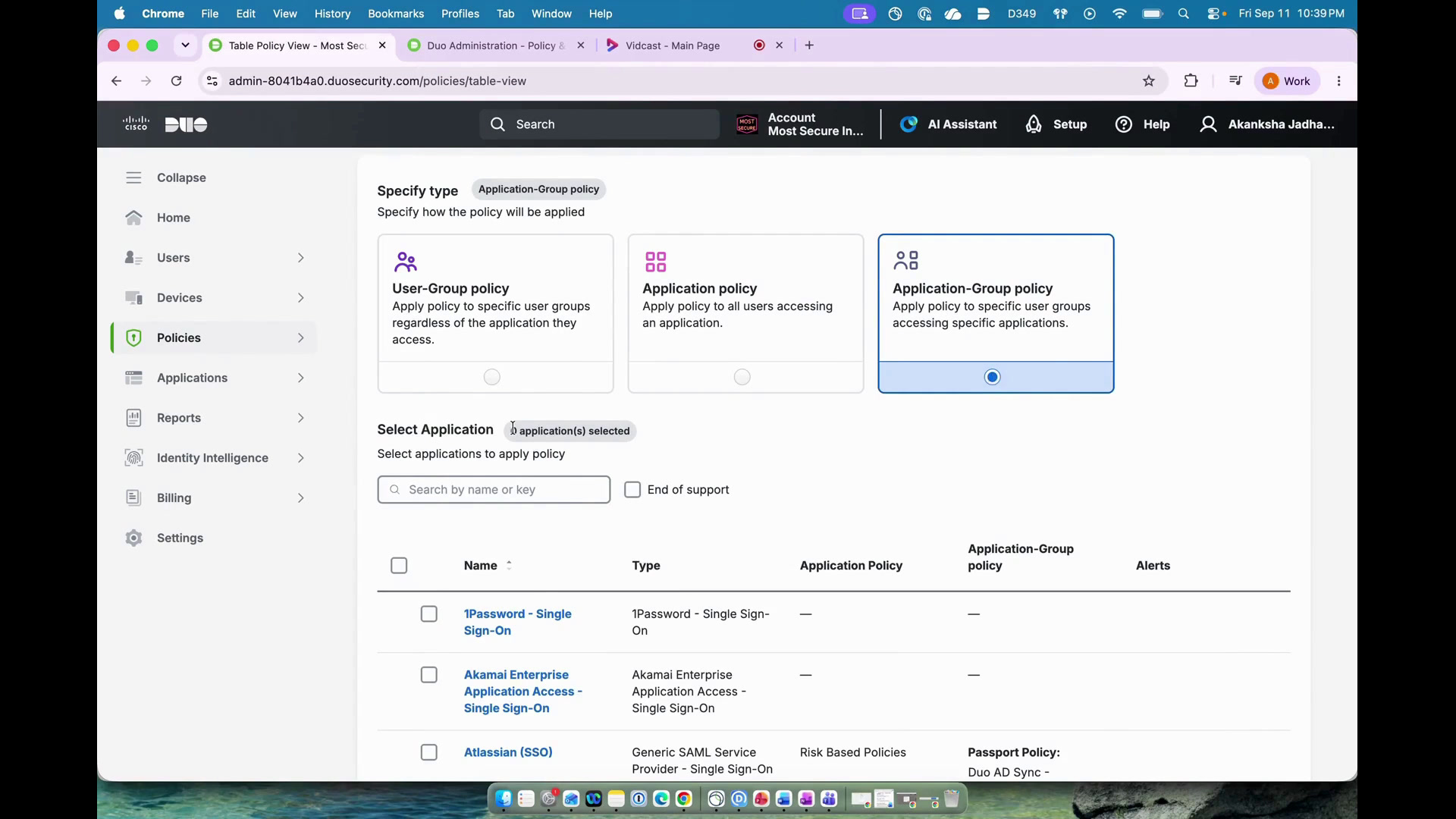Select the User-Group policy radio button
The height and width of the screenshot is (819, 1456).
click(x=492, y=377)
